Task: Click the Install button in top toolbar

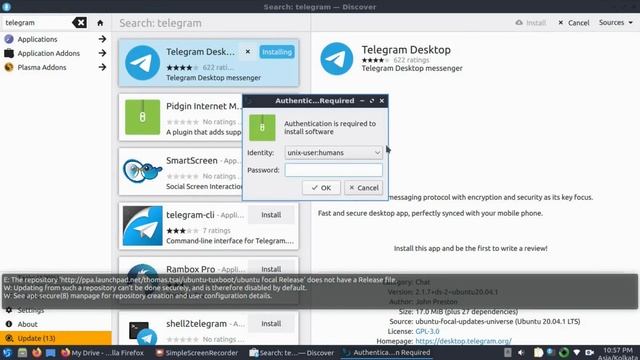Action: [x=531, y=23]
